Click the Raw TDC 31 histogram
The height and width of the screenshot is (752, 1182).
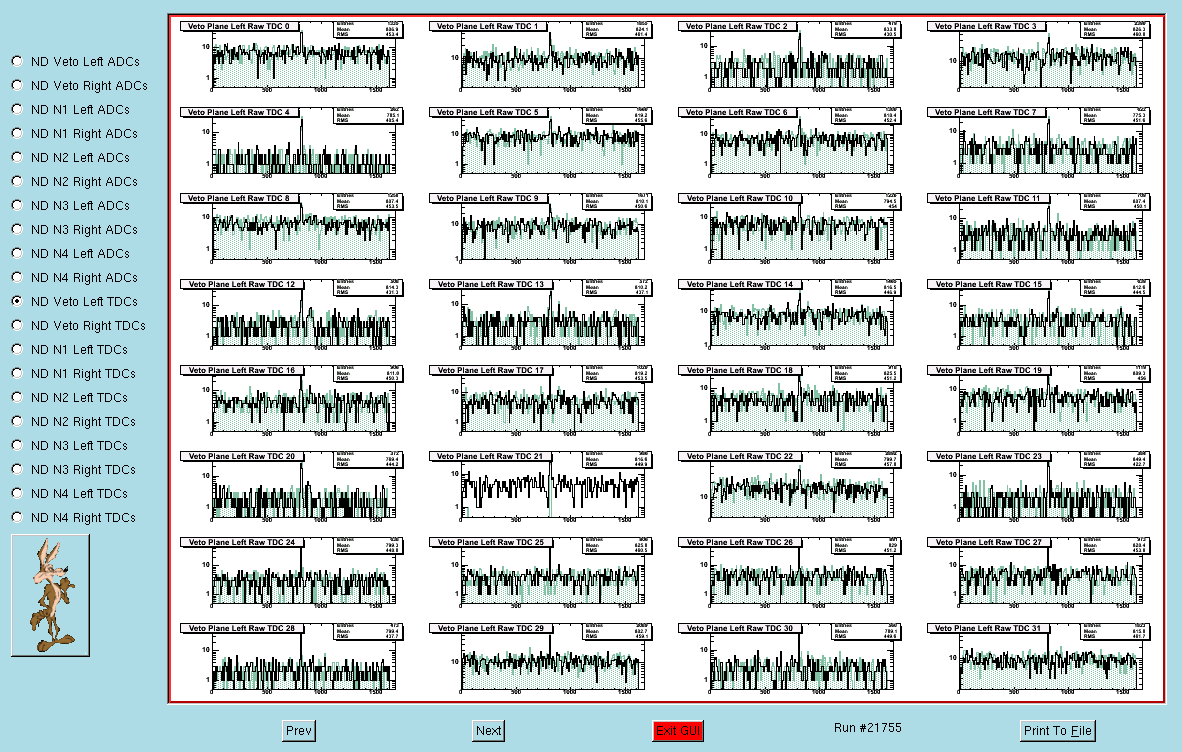[x=1039, y=660]
